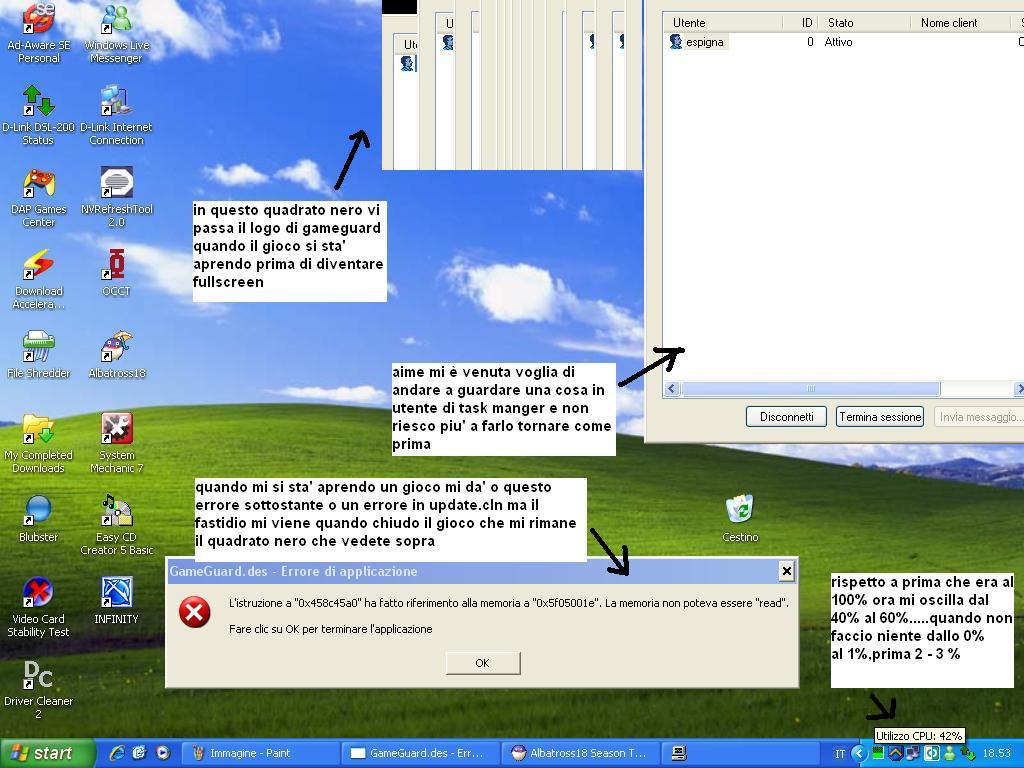
Task: Select the D-Link Internet Connection shortcut
Action: point(116,115)
